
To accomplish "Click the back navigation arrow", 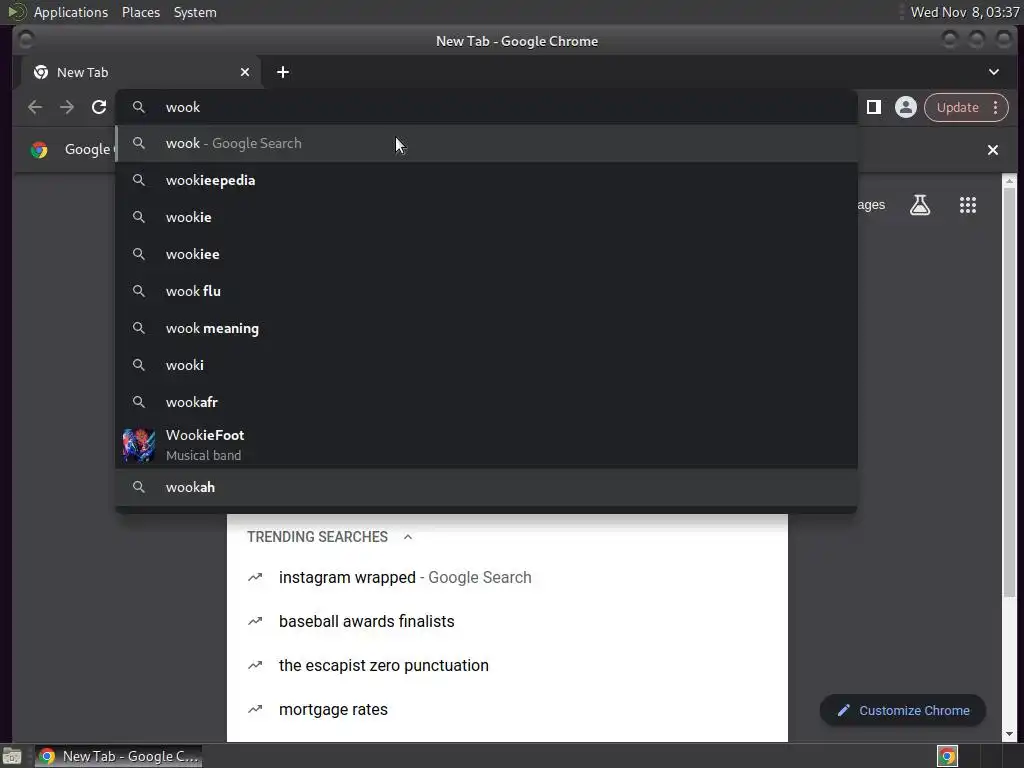I will pyautogui.click(x=35, y=107).
